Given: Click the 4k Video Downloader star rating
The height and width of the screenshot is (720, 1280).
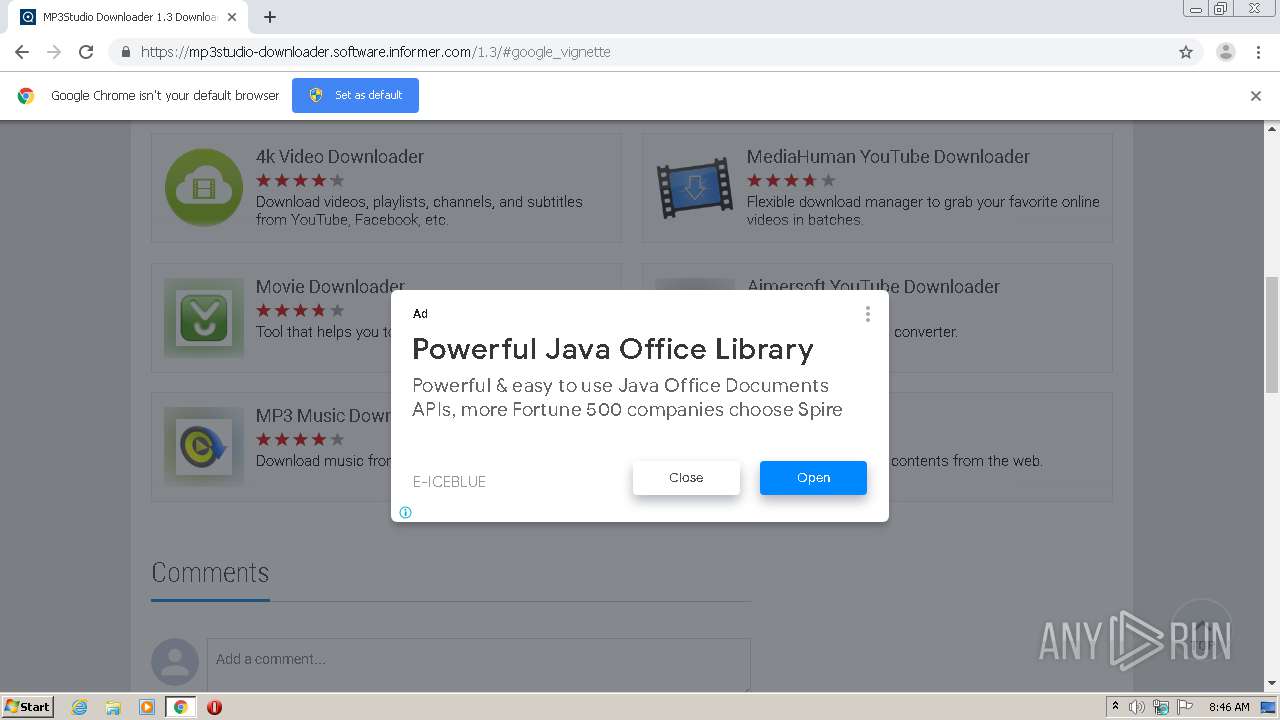Looking at the screenshot, I should pyautogui.click(x=300, y=181).
